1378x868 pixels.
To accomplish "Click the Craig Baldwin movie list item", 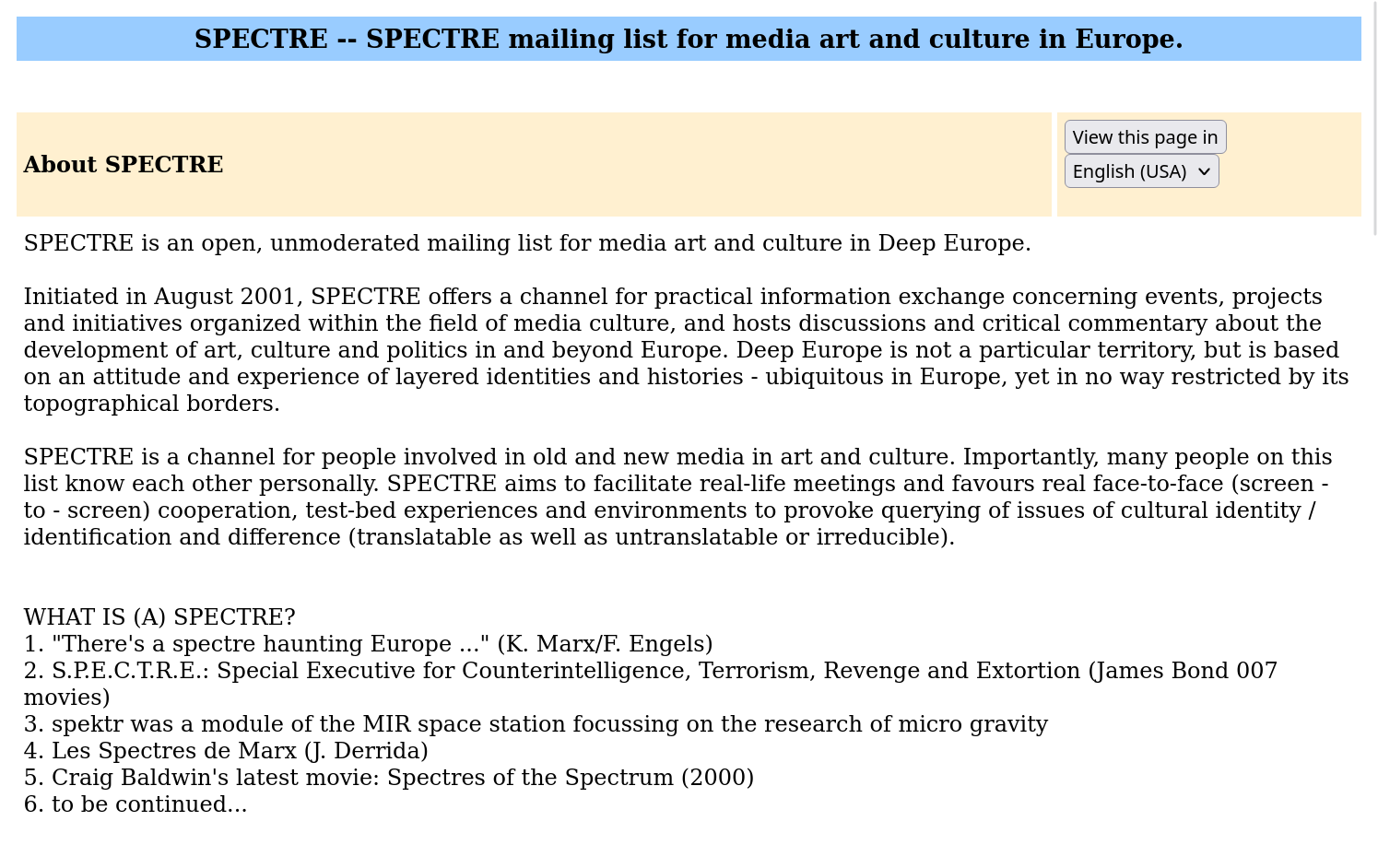I will (388, 778).
